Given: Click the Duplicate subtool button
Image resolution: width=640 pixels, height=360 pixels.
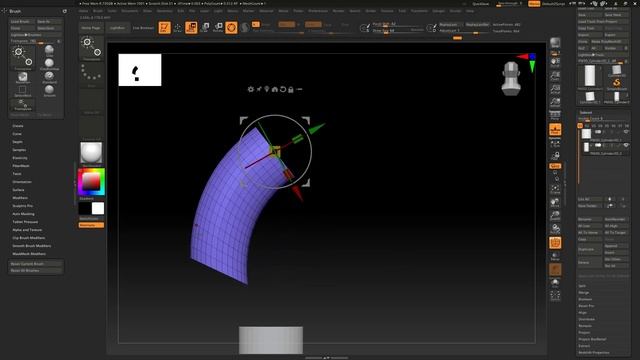Looking at the screenshot, I should pyautogui.click(x=589, y=249).
